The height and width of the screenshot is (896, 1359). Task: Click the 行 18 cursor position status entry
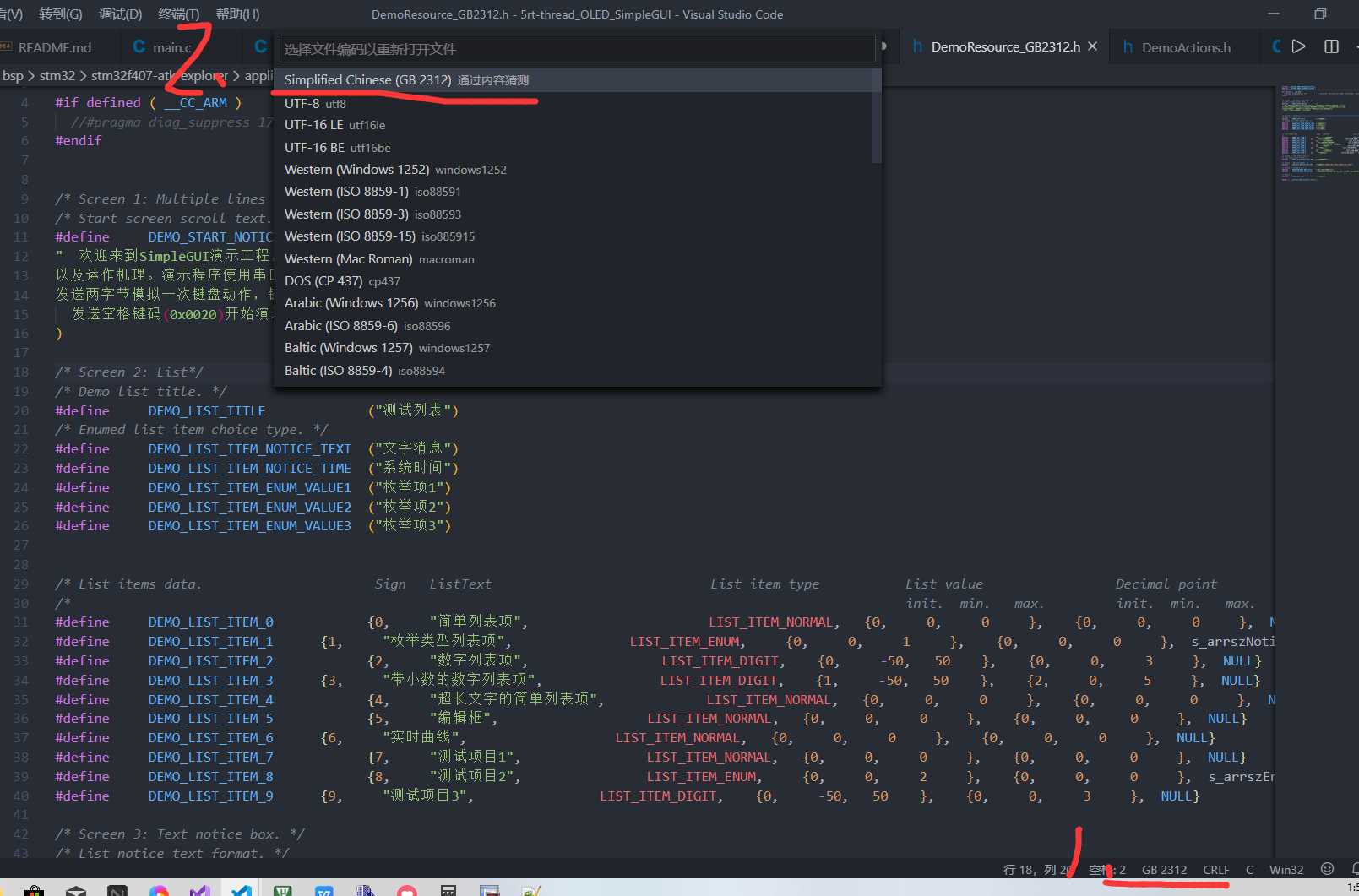[x=1037, y=870]
